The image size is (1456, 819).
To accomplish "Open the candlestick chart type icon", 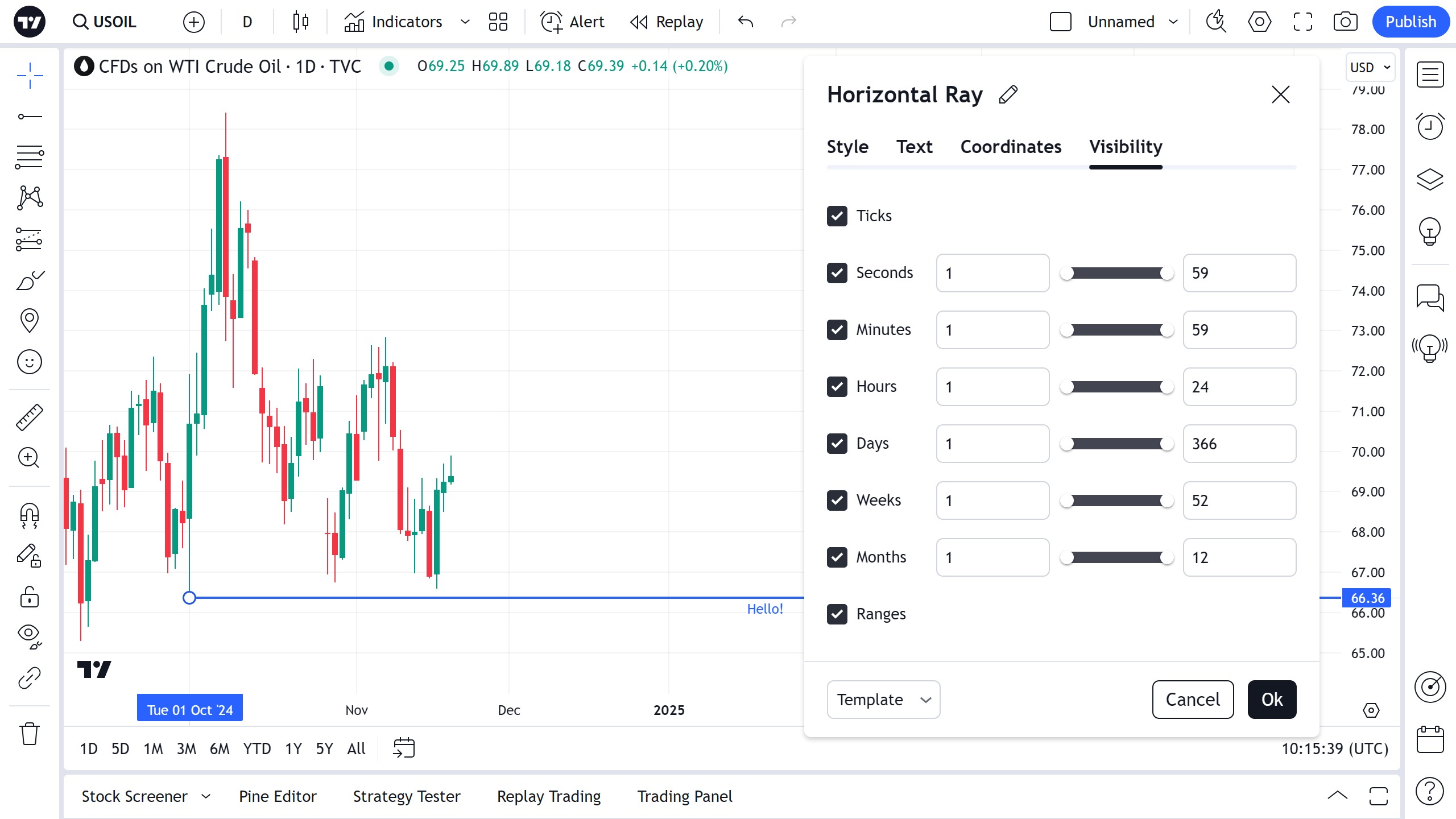I will coord(300,22).
